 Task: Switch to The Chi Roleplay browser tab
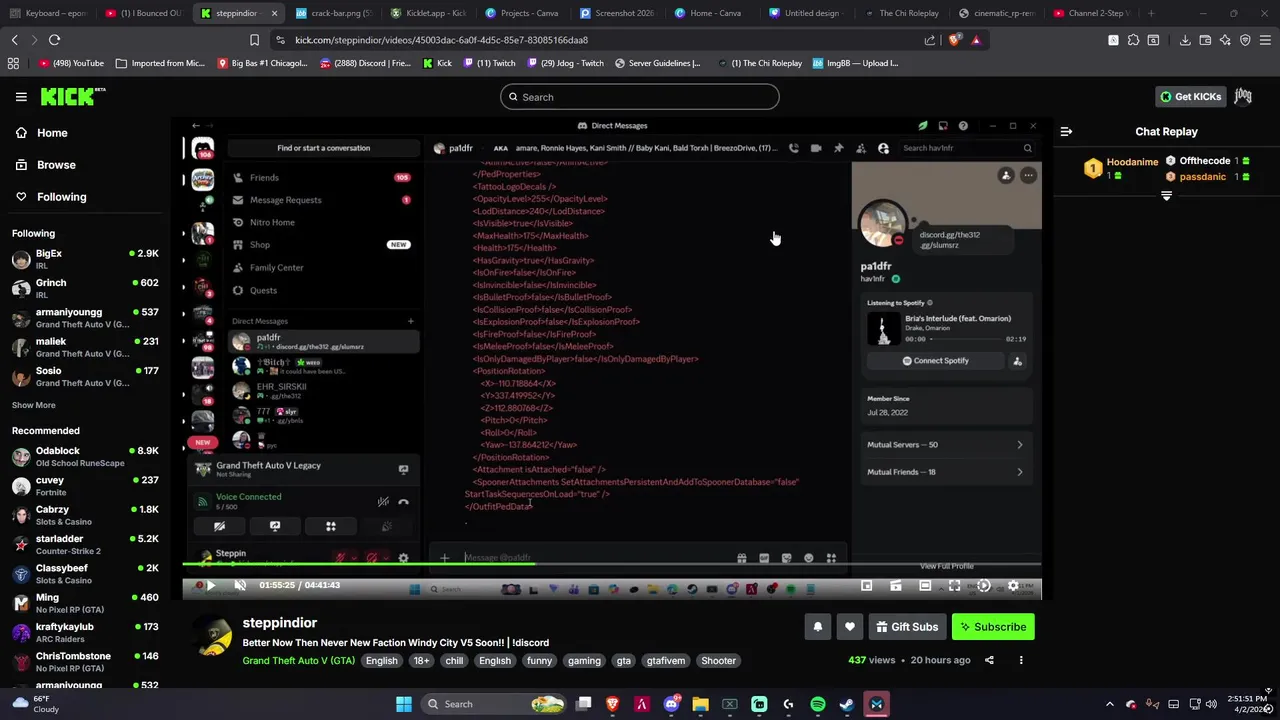(903, 13)
